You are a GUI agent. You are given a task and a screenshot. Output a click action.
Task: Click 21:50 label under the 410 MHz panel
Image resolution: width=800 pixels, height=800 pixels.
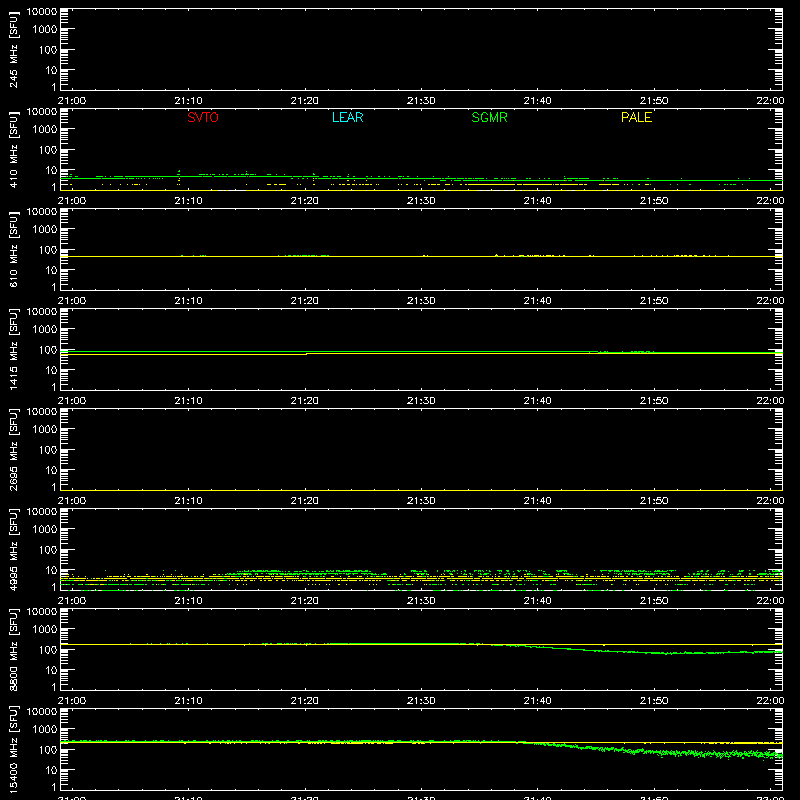(654, 201)
